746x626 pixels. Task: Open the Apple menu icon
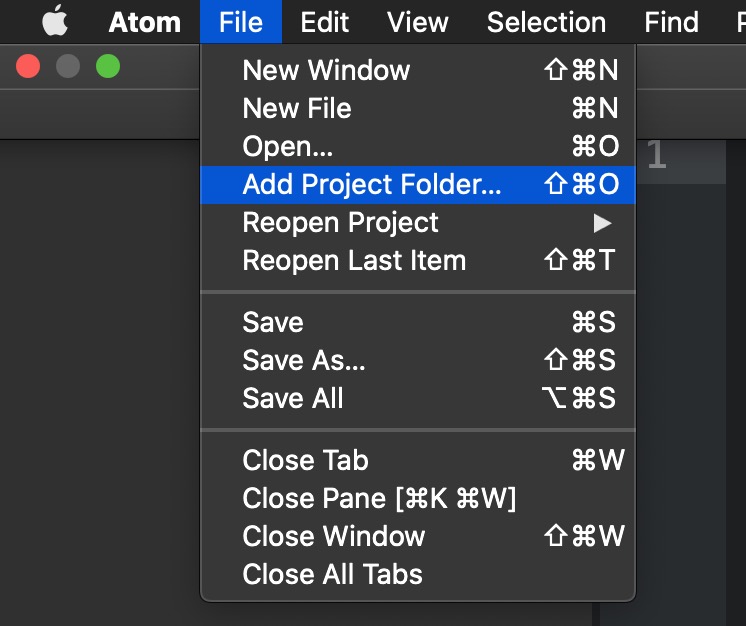(55, 22)
